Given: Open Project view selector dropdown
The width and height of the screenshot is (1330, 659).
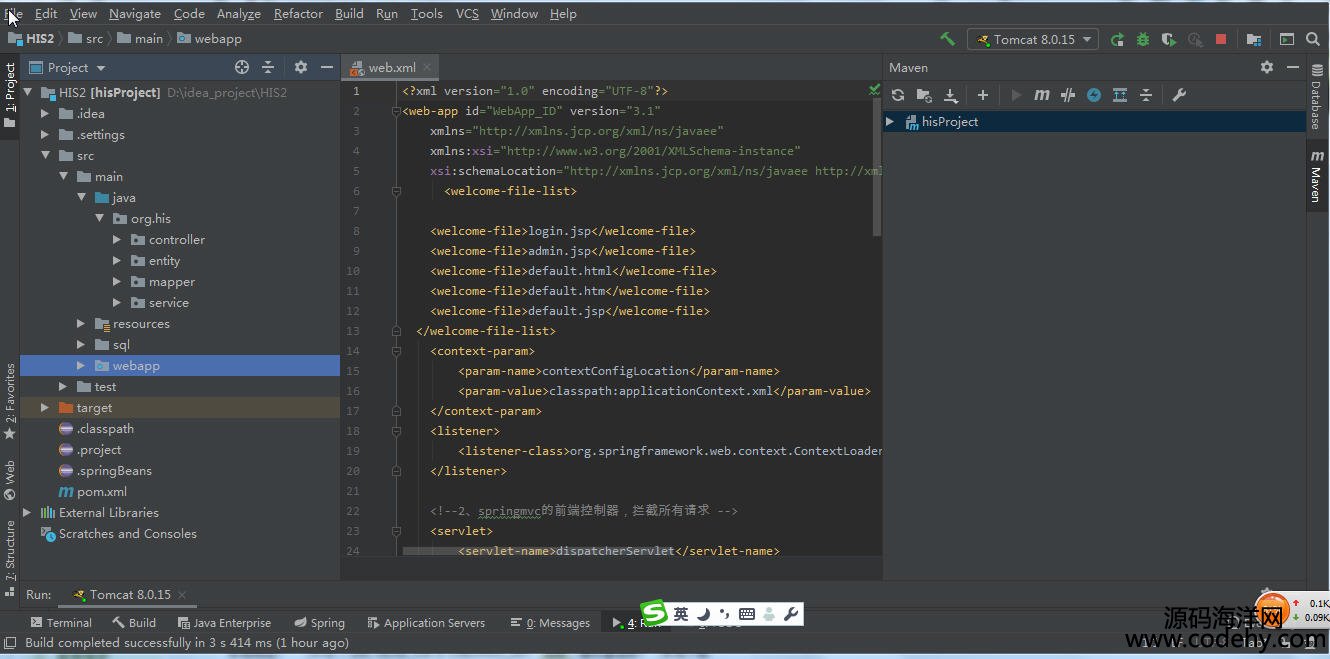Looking at the screenshot, I should (x=67, y=67).
